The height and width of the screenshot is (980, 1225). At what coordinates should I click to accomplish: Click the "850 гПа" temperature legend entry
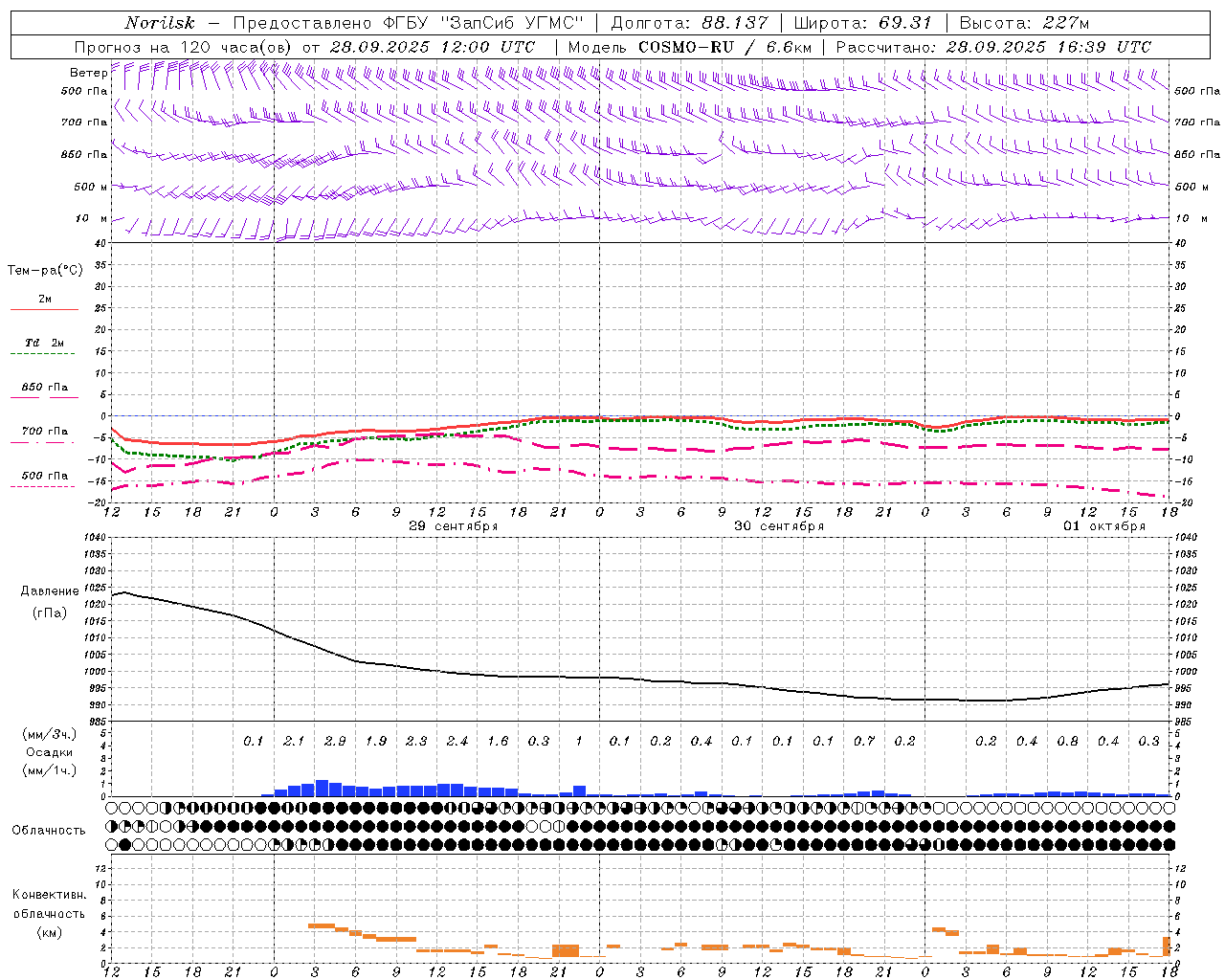click(45, 388)
